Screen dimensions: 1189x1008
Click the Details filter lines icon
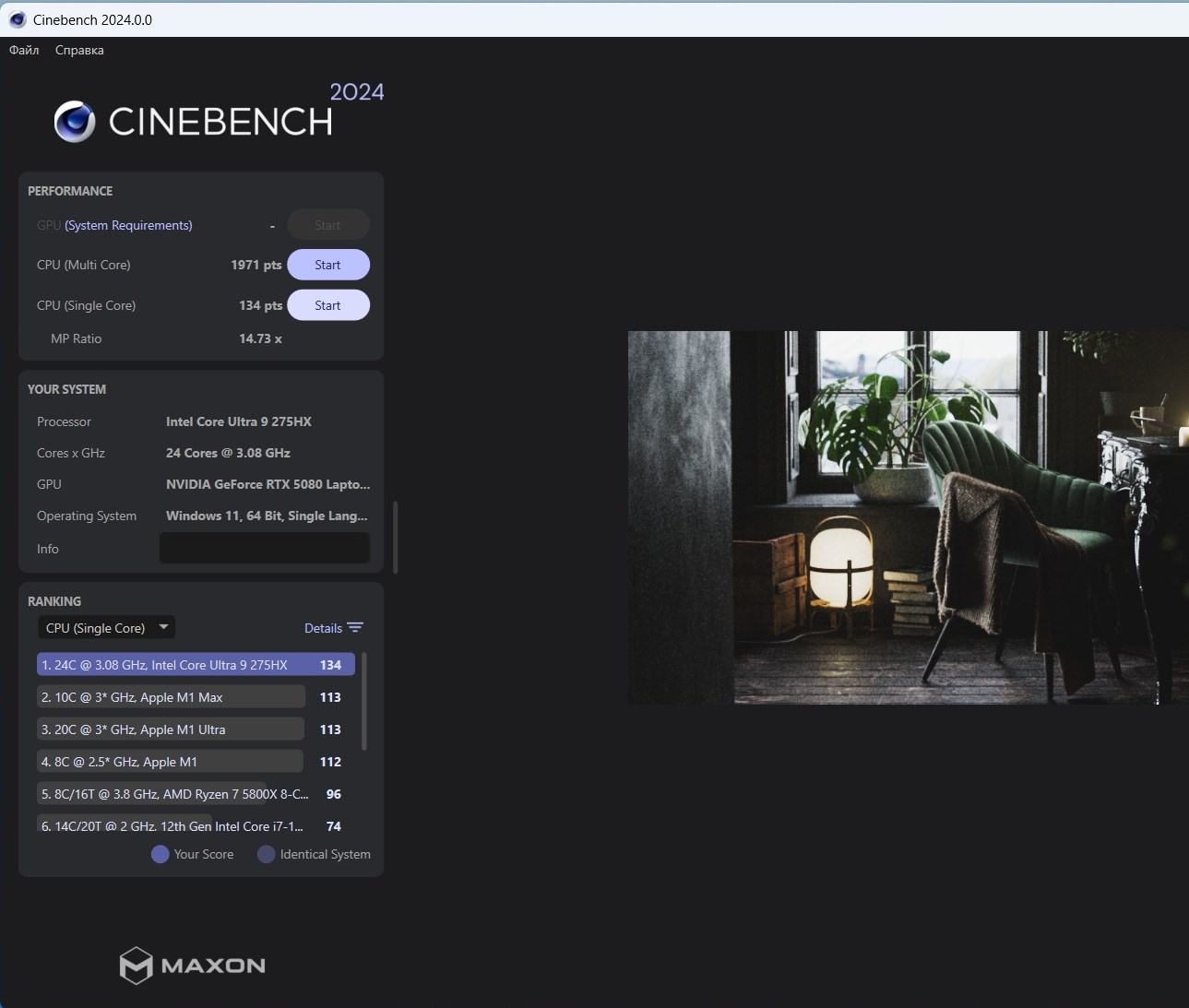[355, 628]
